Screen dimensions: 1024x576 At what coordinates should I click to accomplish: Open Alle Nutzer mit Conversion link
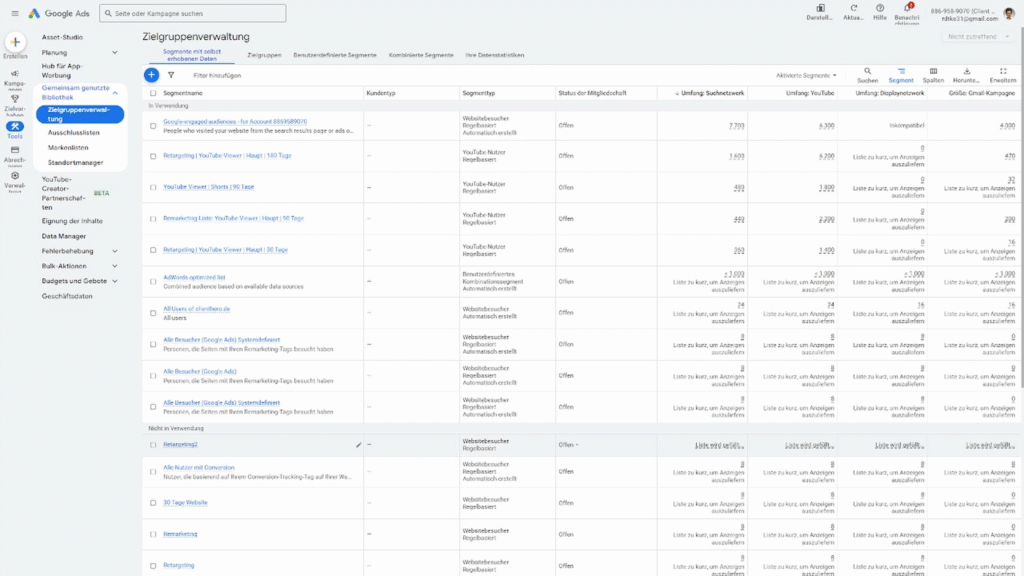pos(199,468)
